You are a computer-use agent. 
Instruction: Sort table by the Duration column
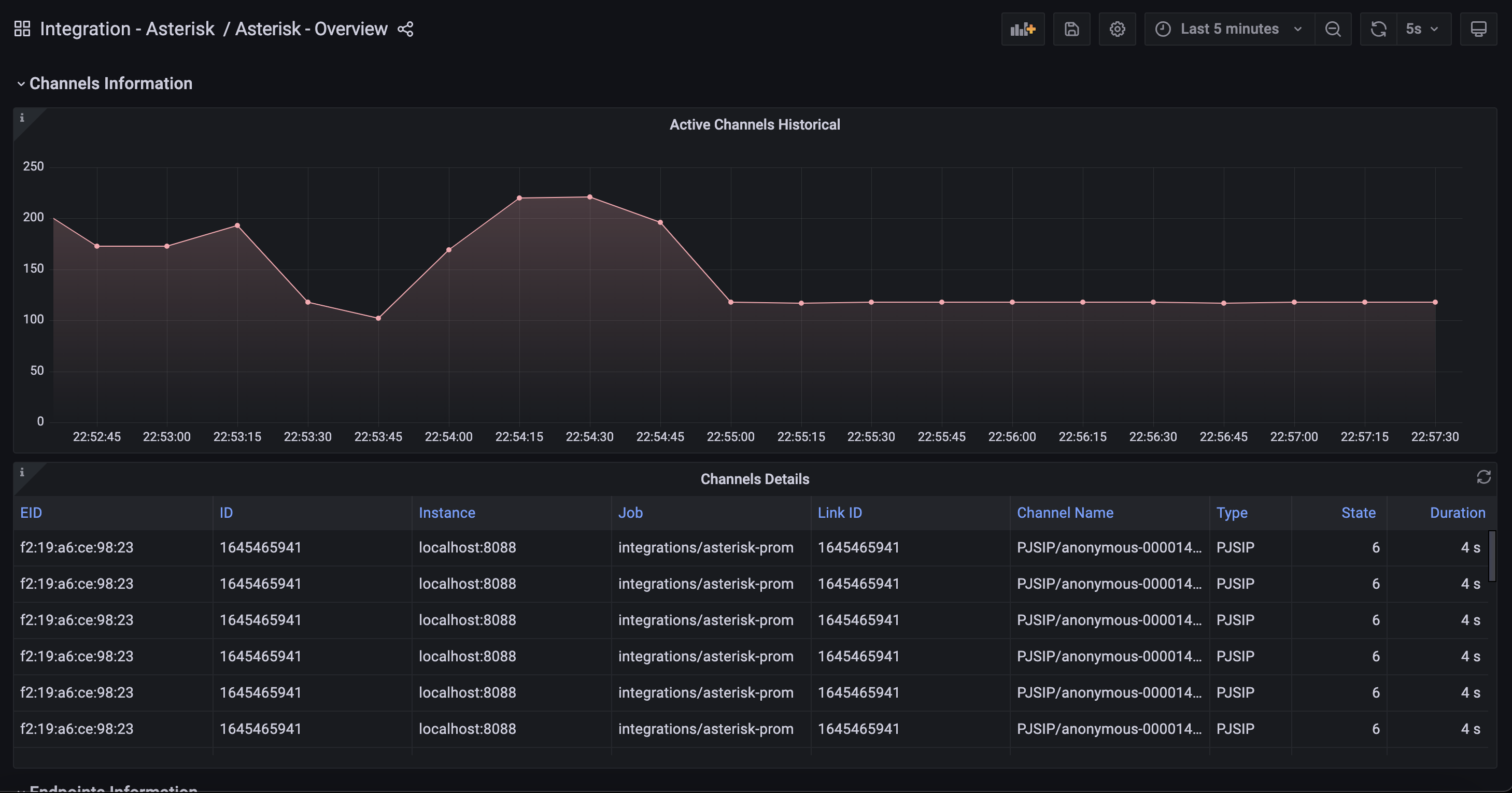pos(1457,513)
